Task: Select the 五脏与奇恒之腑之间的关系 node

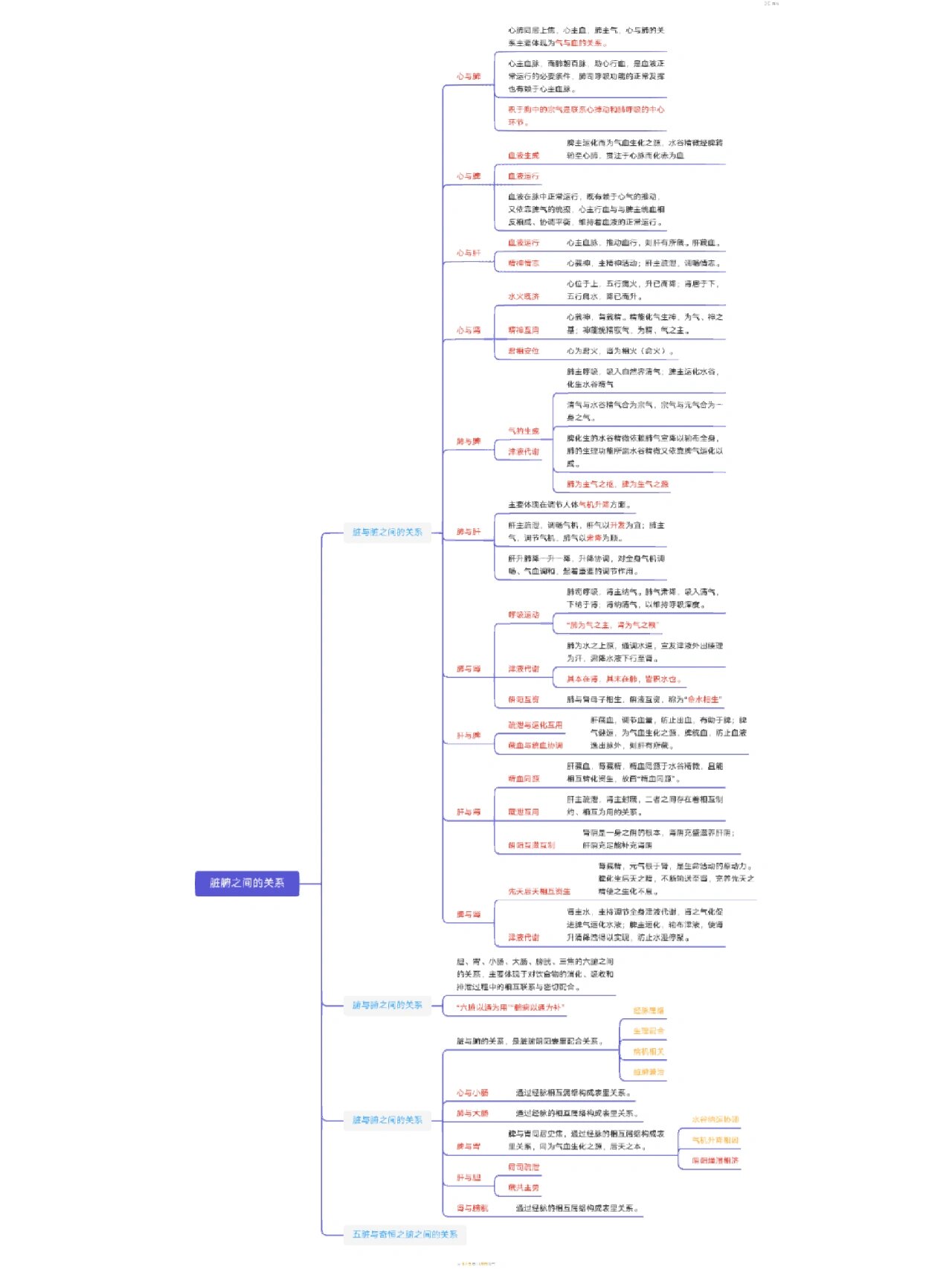Action: pyautogui.click(x=405, y=1235)
